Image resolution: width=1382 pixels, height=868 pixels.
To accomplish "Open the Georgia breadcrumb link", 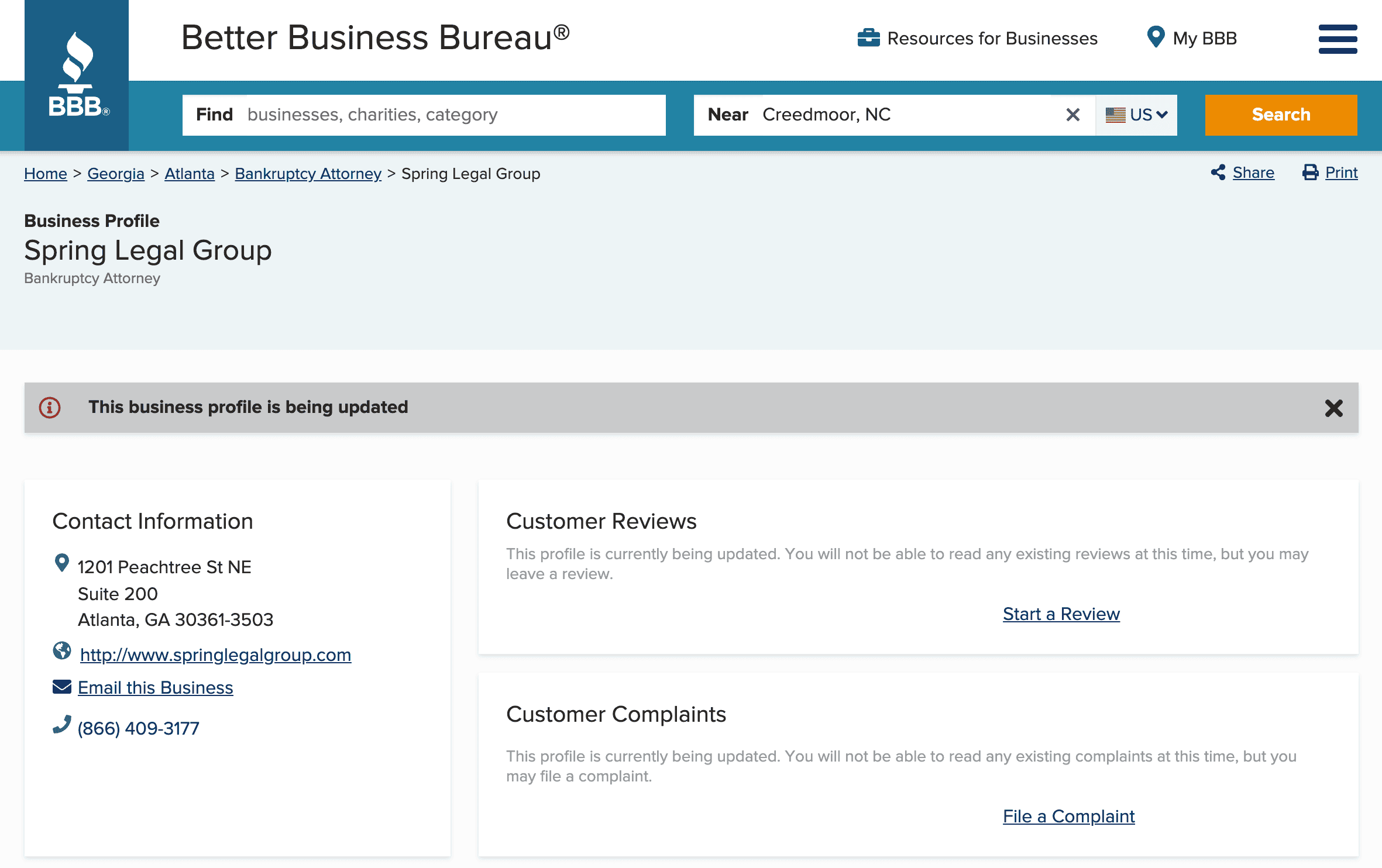I will click(116, 174).
